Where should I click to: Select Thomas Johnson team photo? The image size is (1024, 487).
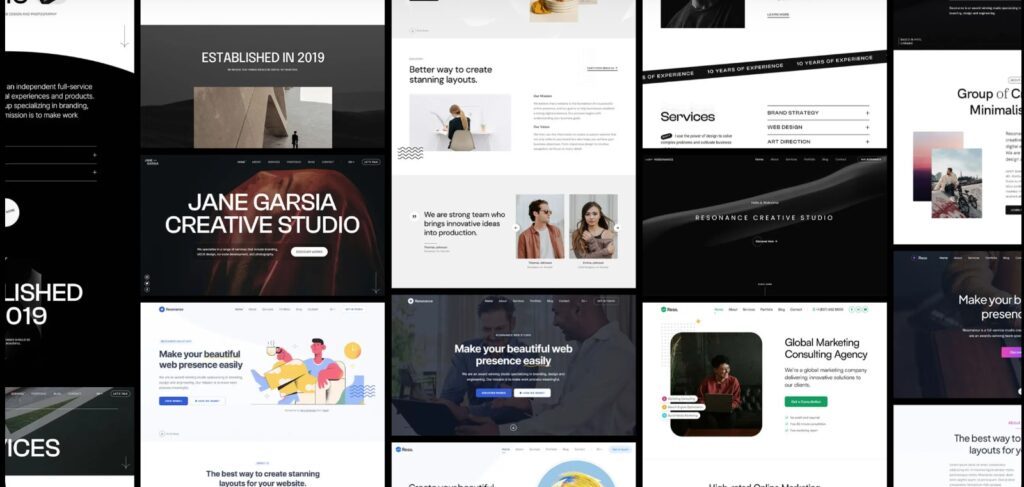pyautogui.click(x=540, y=227)
